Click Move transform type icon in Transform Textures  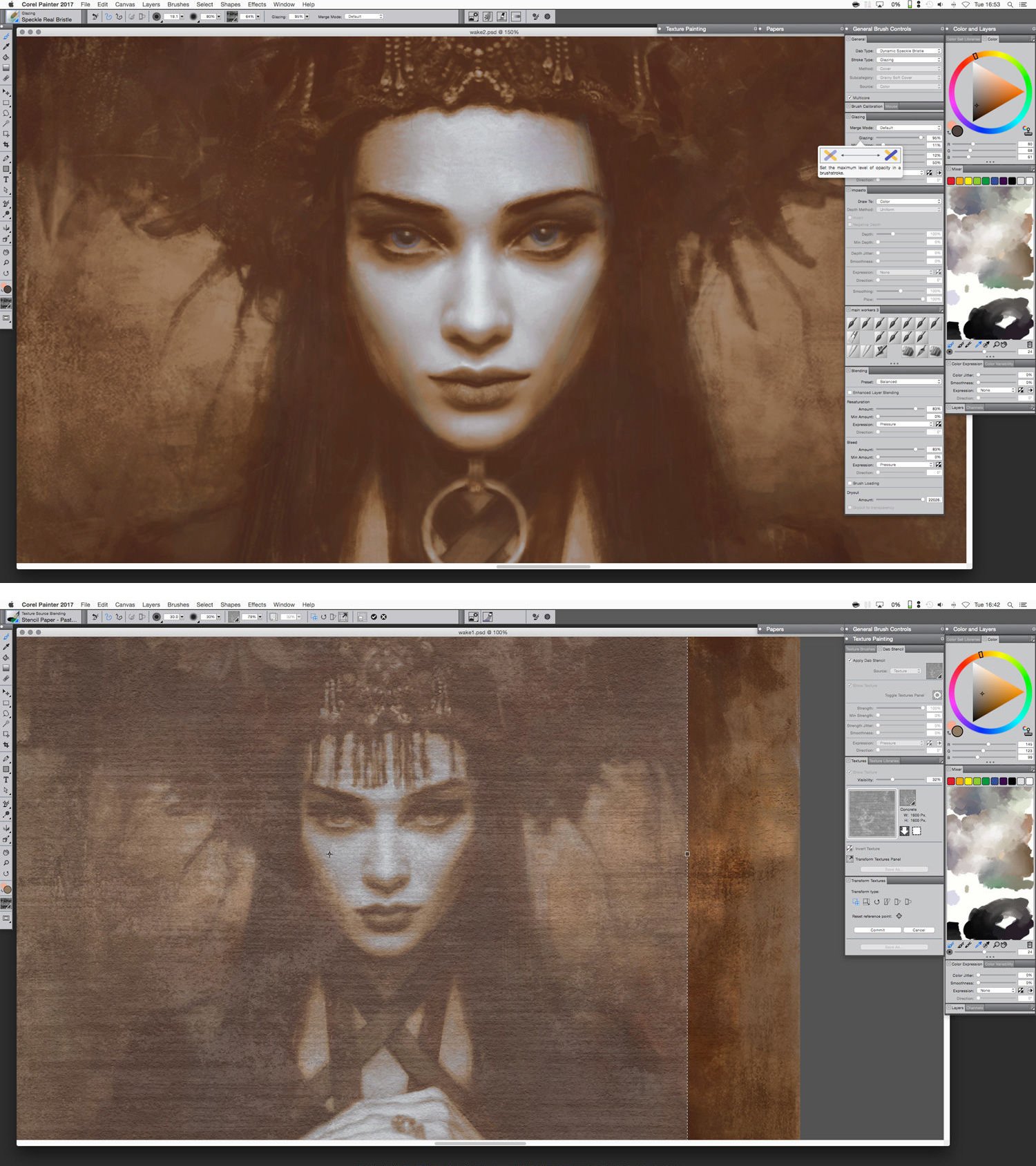856,901
